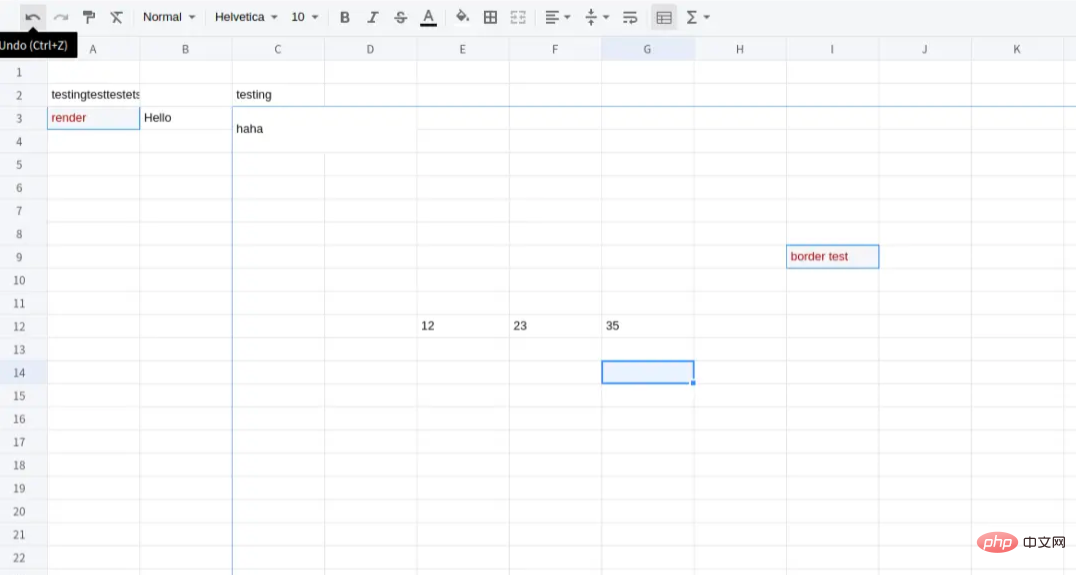Open the Helvetica font dropdown
This screenshot has width=1076, height=575.
(x=246, y=17)
